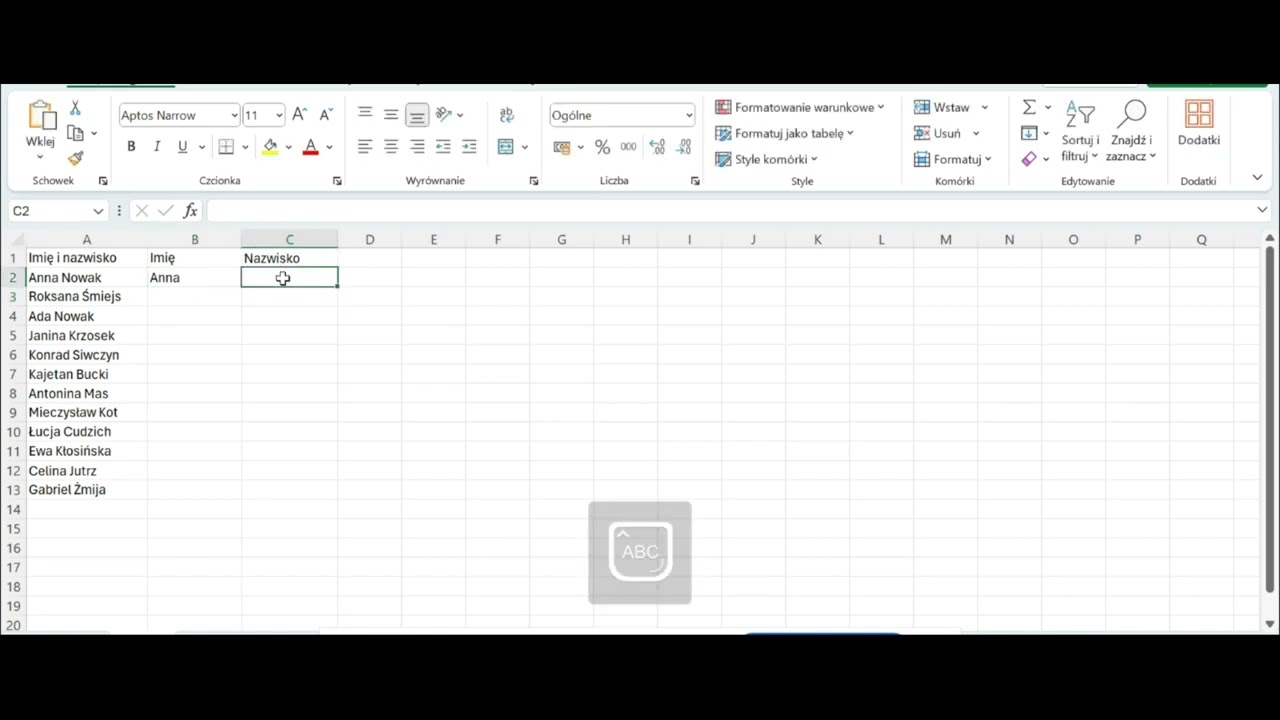Decrease font size with smaller A icon
This screenshot has width=1280, height=720.
(x=325, y=115)
